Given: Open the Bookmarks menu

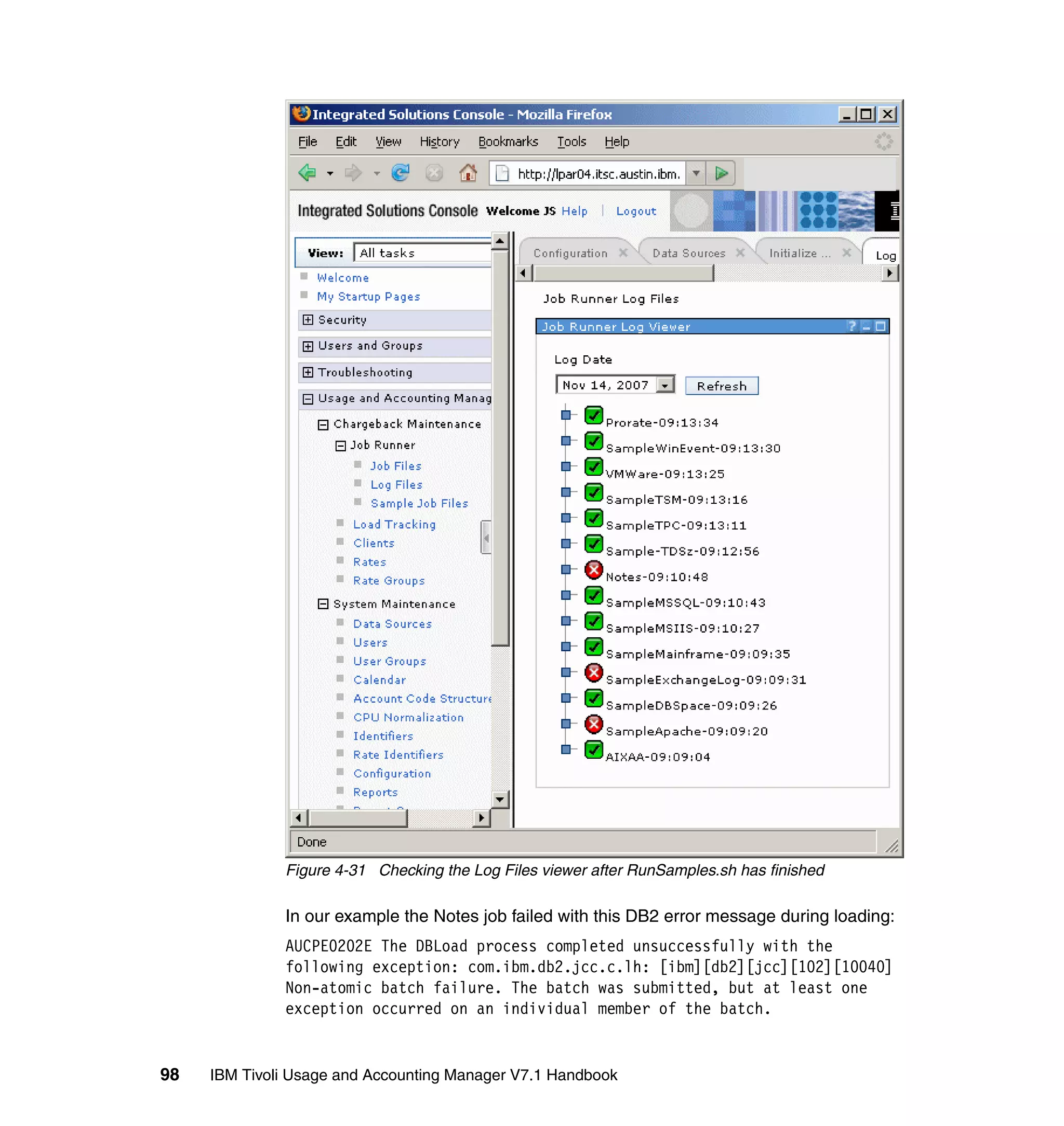Looking at the screenshot, I should click(508, 142).
